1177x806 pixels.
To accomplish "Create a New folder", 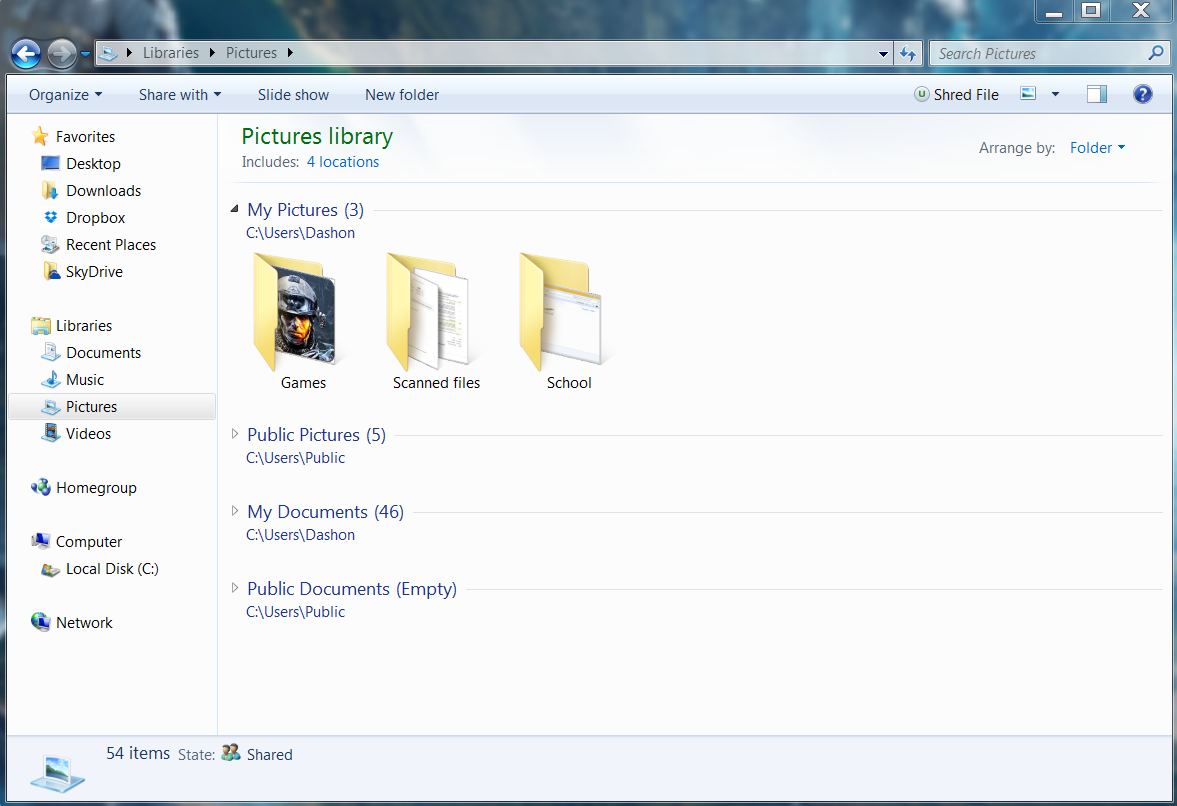I will [401, 94].
